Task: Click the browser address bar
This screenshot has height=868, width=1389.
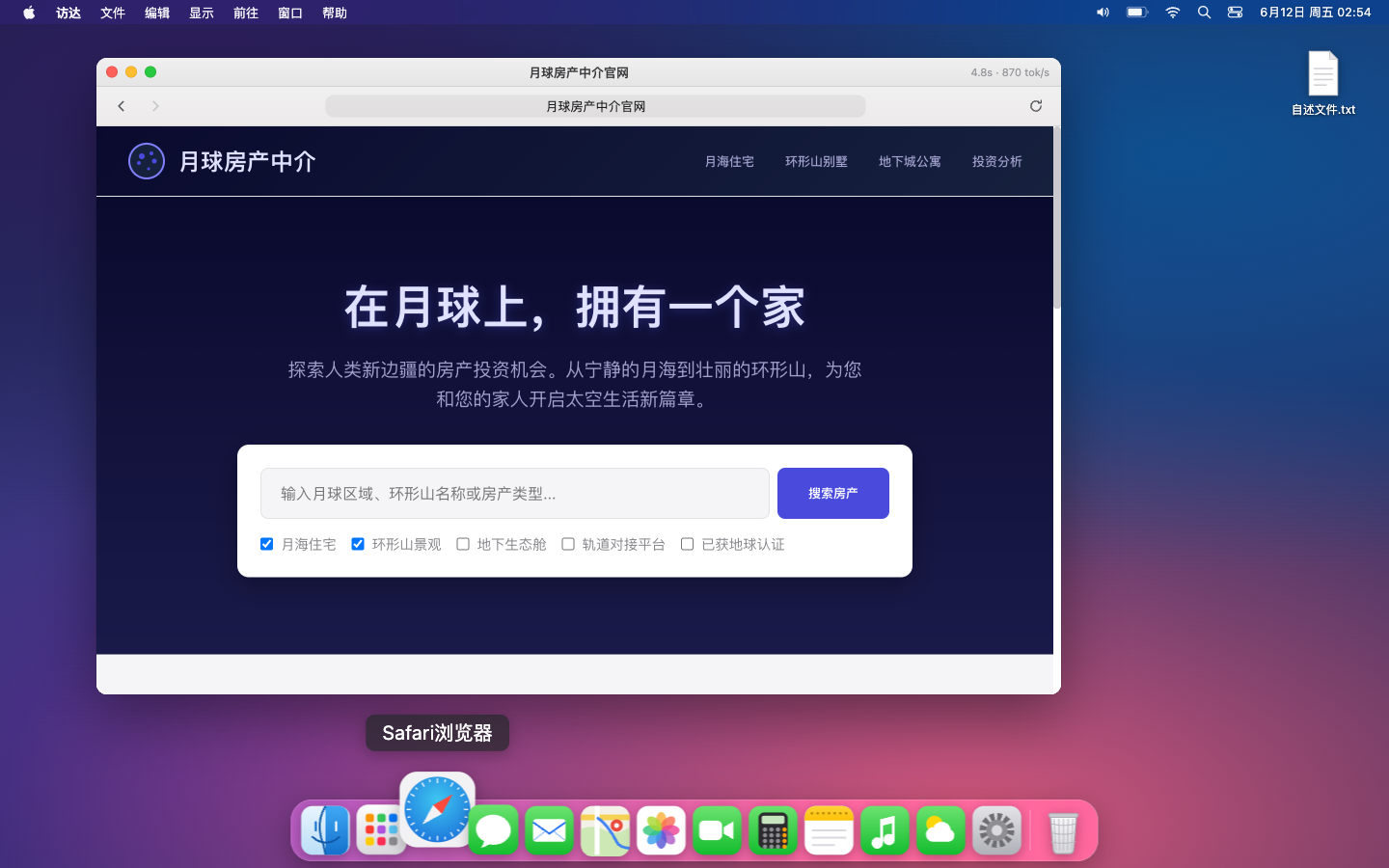Action: (x=595, y=106)
